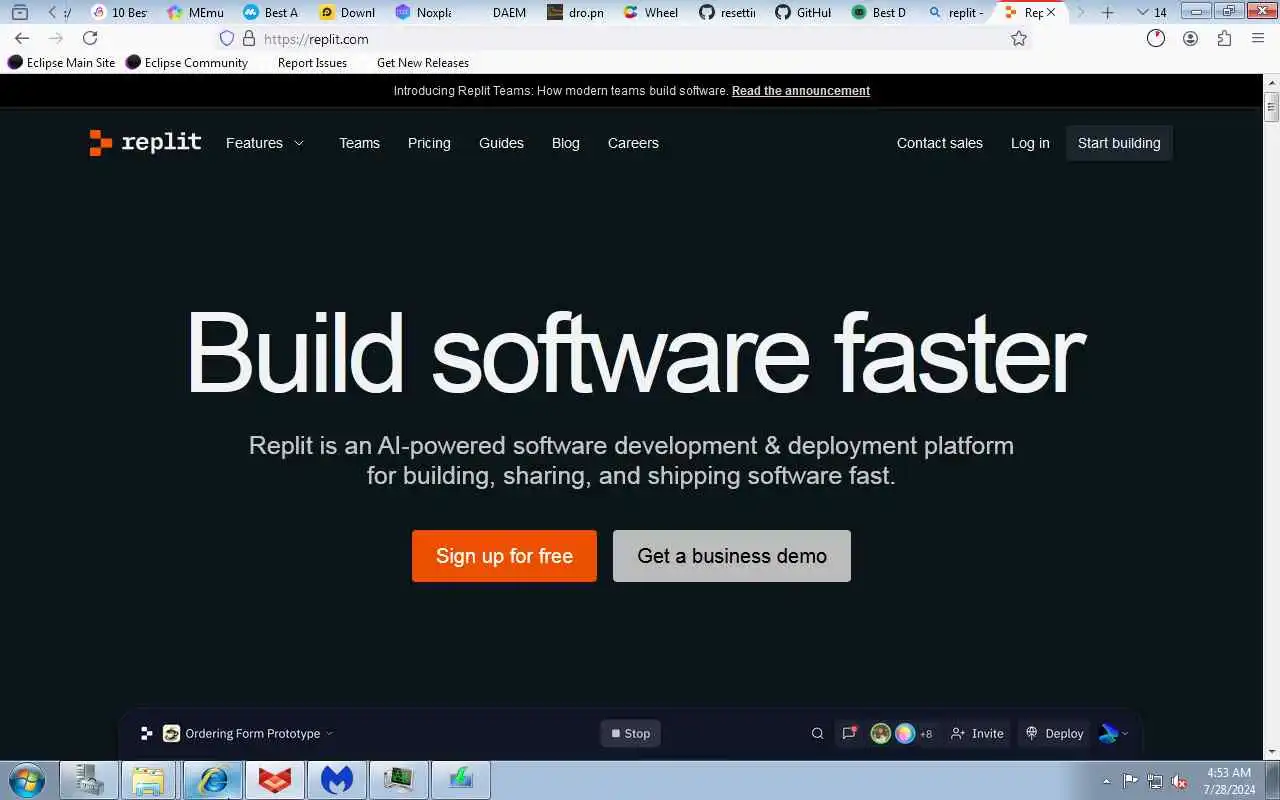Show hidden system tray icons arrow
The image size is (1280, 800).
pos(1106,781)
